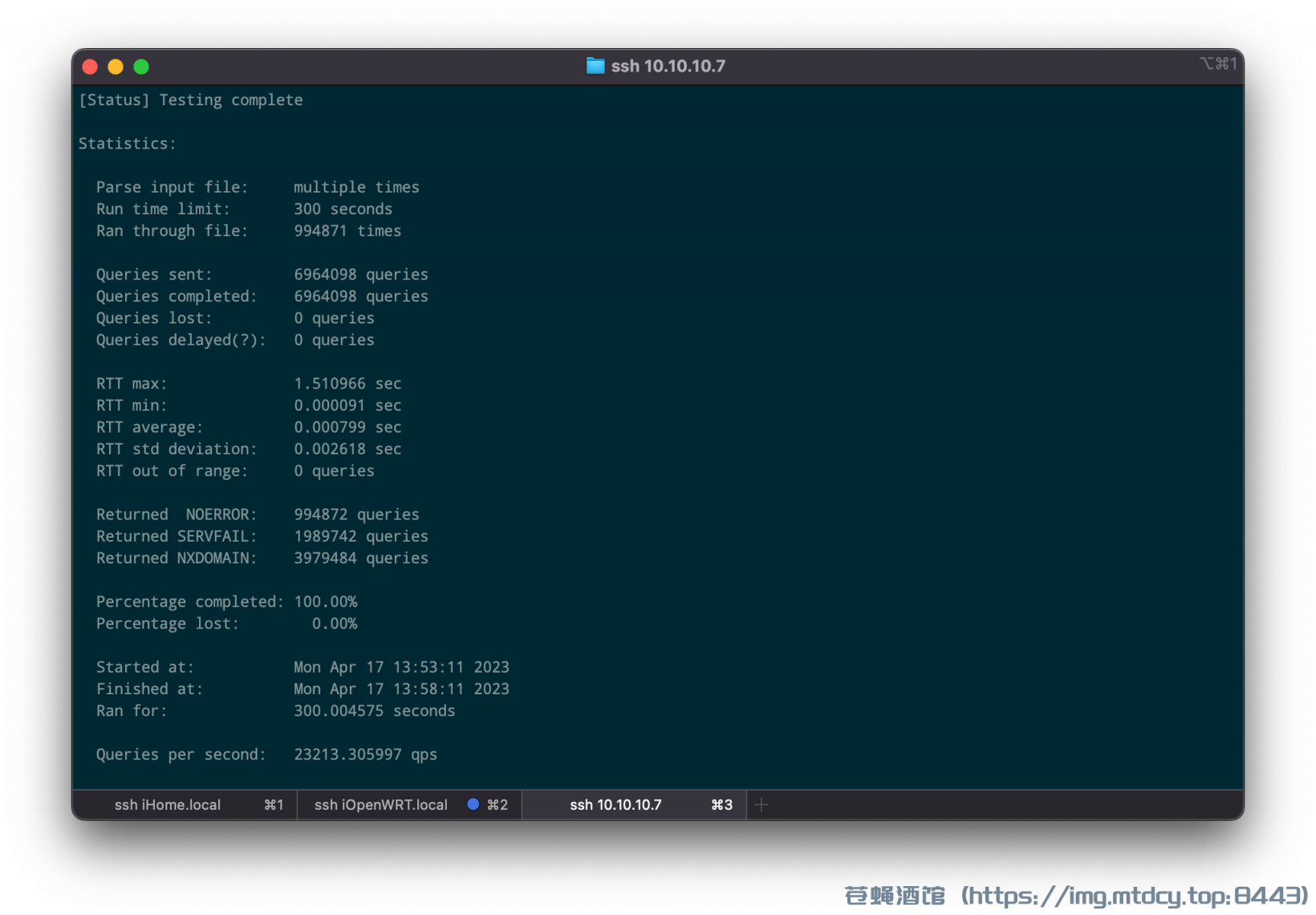
Task: Click the 'Queries completed:' label
Action: click(177, 296)
